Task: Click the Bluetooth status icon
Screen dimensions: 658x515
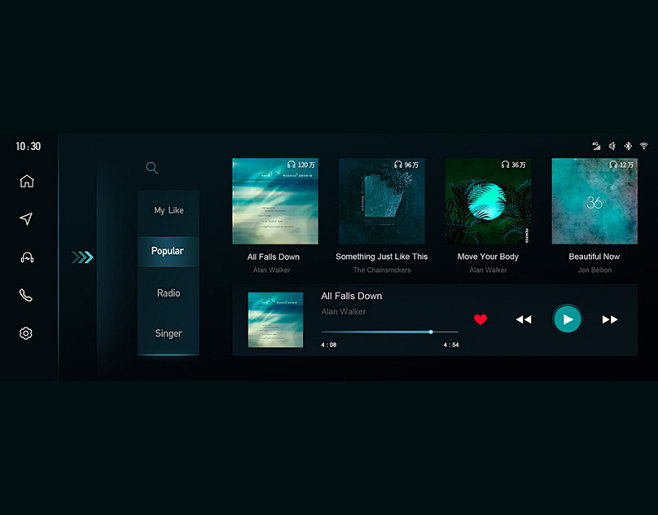Action: [x=628, y=146]
